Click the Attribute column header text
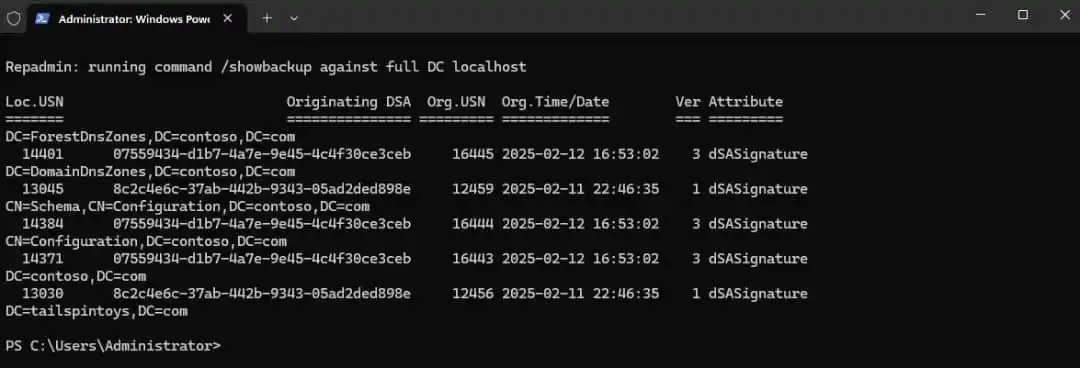Image resolution: width=1080 pixels, height=368 pixels. point(745,102)
